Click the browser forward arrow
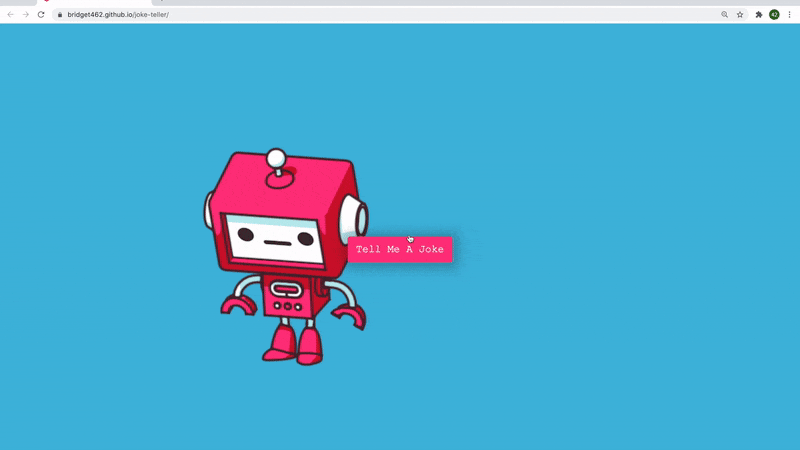Viewport: 800px width, 450px height. click(26, 15)
